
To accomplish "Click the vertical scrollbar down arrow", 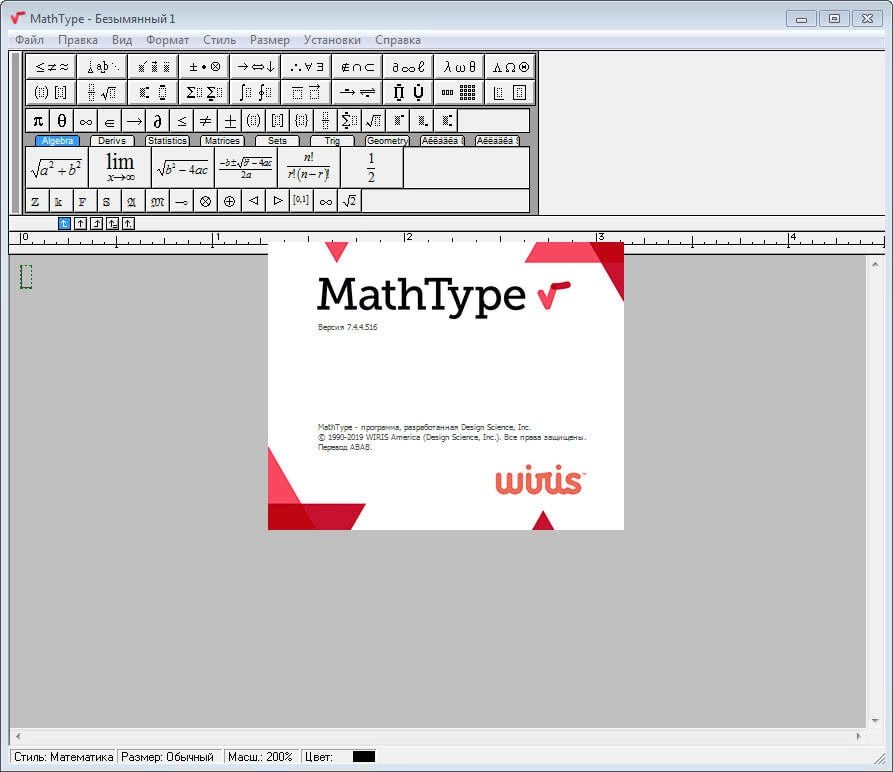I will click(x=875, y=721).
